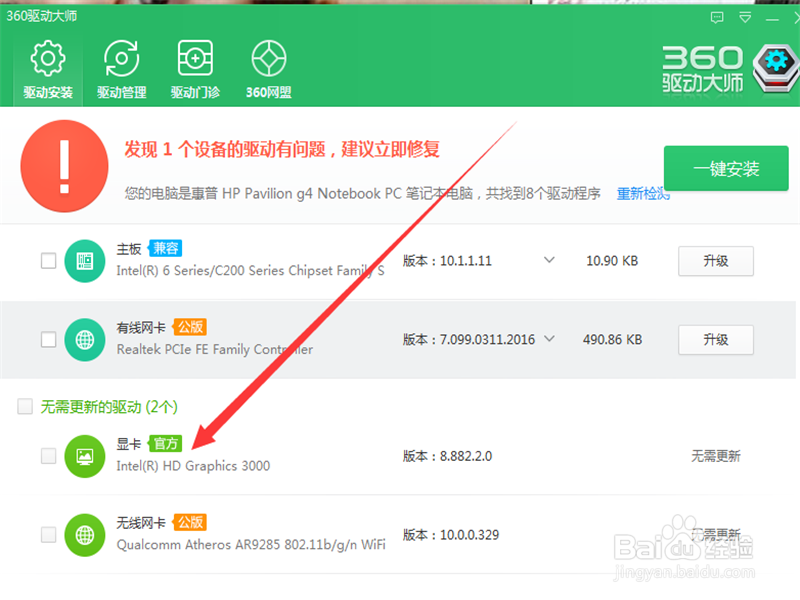The image size is (800, 600).
Task: Click the 公版 tag next to 无线网卡
Action: [x=190, y=522]
